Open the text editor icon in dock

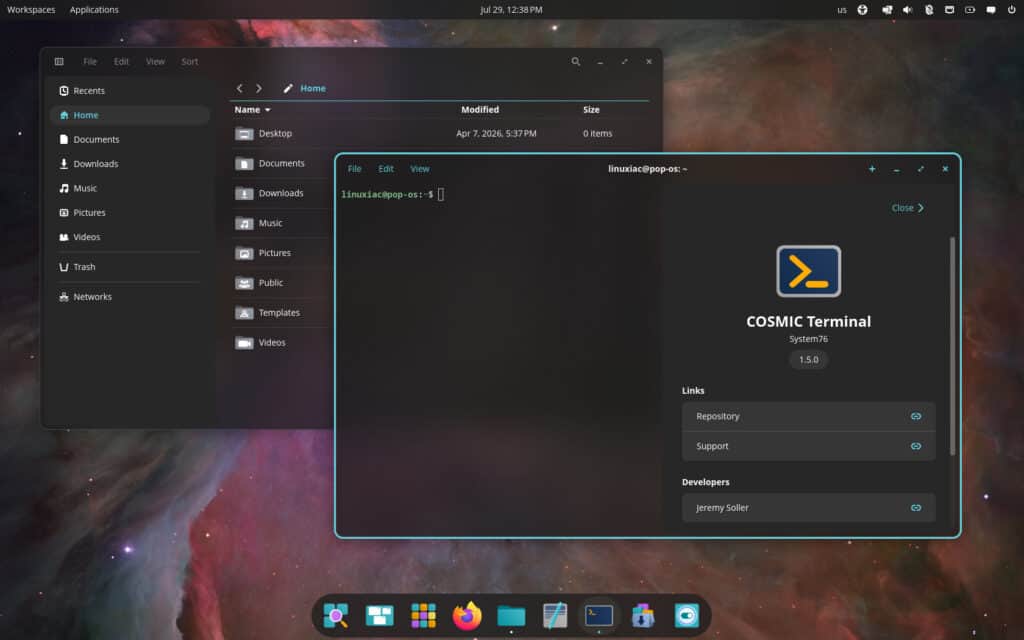(555, 615)
